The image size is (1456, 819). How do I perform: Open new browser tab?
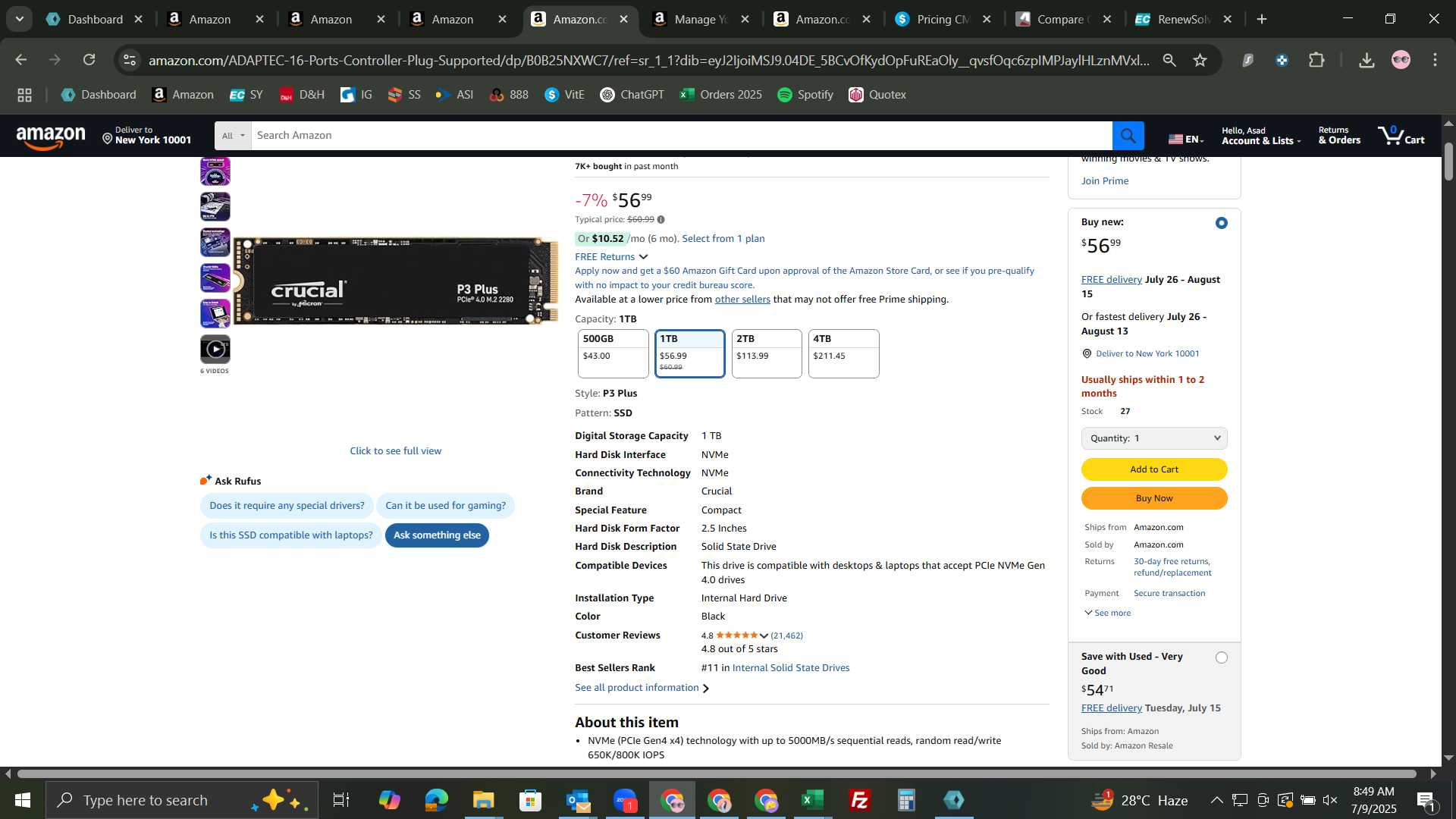tap(1262, 20)
